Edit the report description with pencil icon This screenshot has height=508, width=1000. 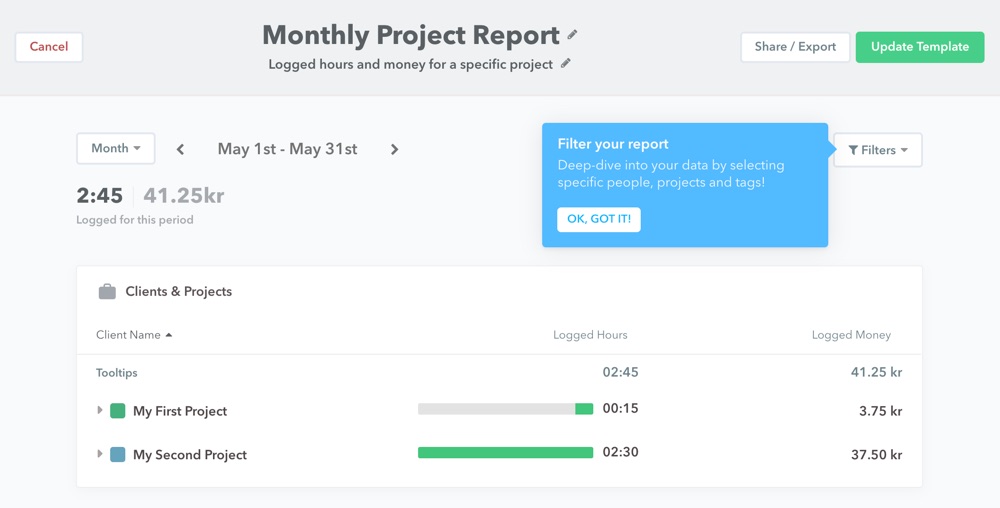tap(565, 63)
